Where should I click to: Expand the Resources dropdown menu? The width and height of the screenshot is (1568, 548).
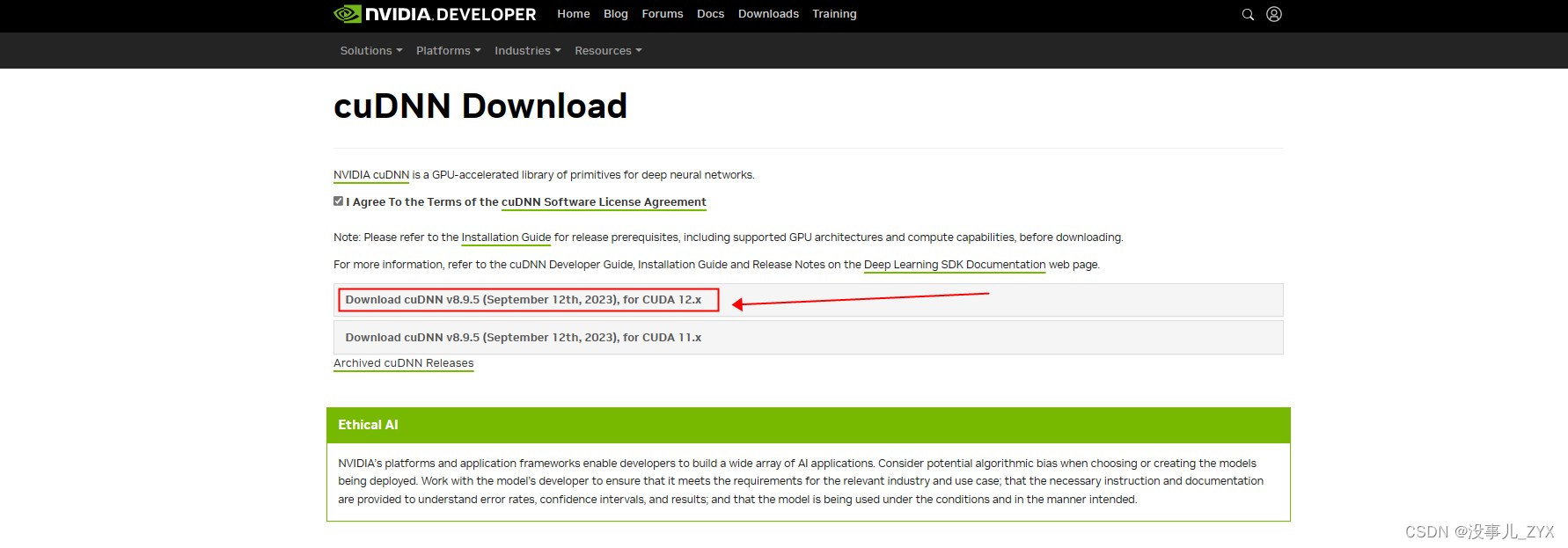pyautogui.click(x=608, y=51)
